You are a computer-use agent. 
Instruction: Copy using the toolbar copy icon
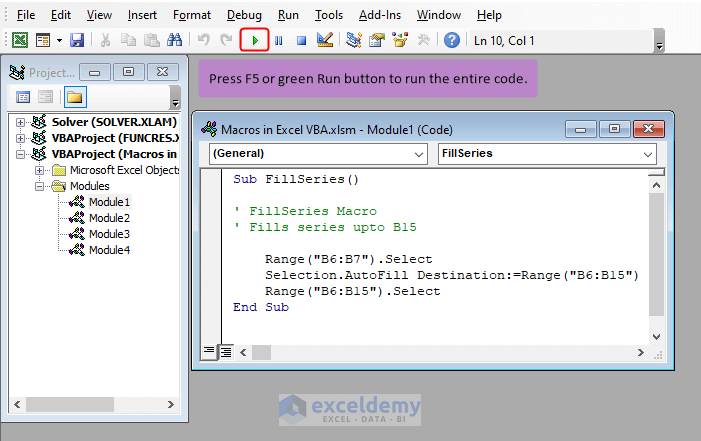(x=129, y=41)
